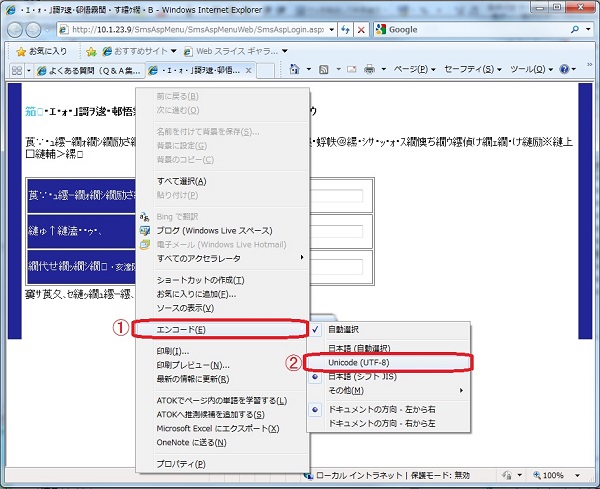Open the Web スライス ギャラリー link
Screen dimensions: 600x489
tap(235, 51)
